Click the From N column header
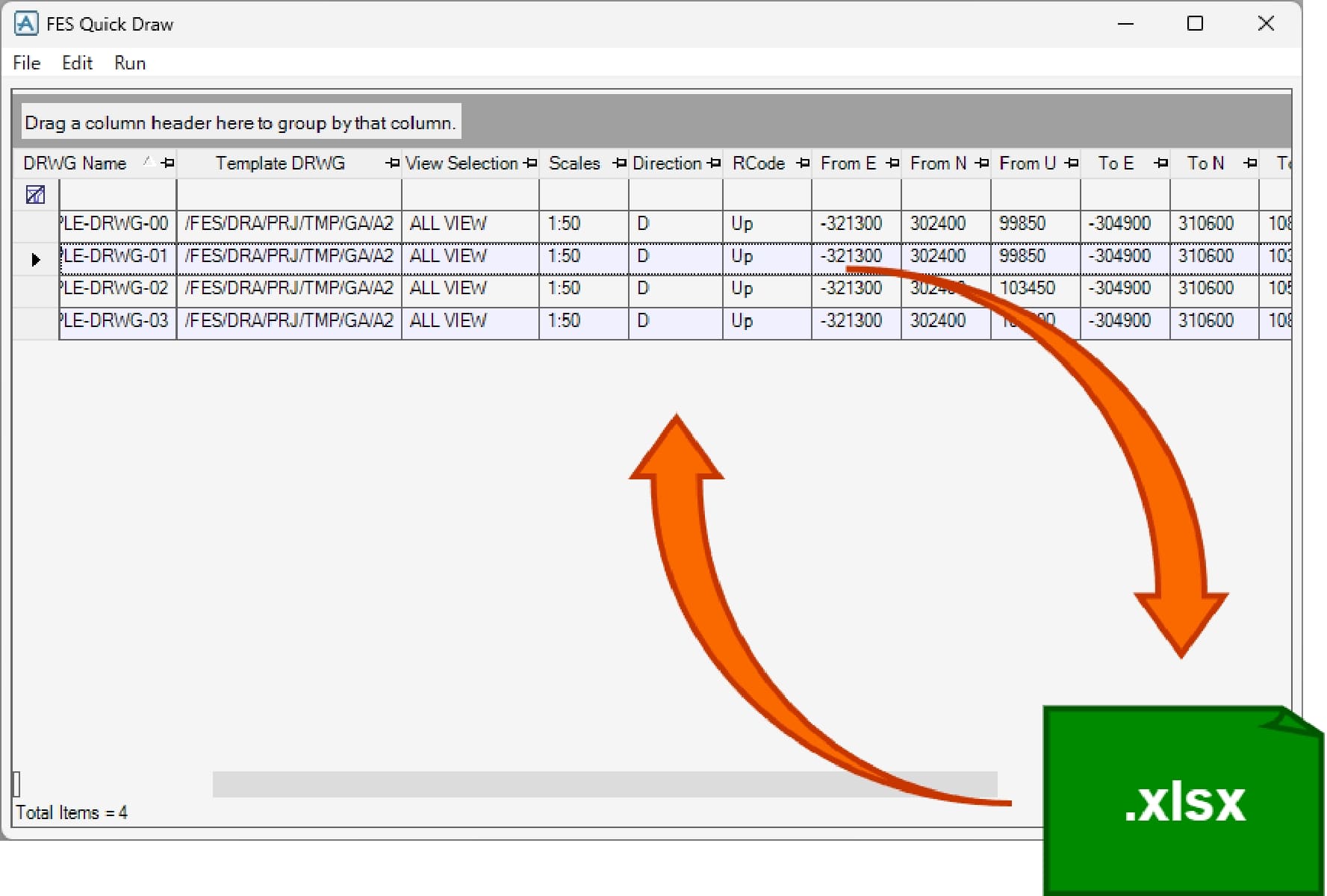Image resolution: width=1327 pixels, height=896 pixels. [x=937, y=164]
